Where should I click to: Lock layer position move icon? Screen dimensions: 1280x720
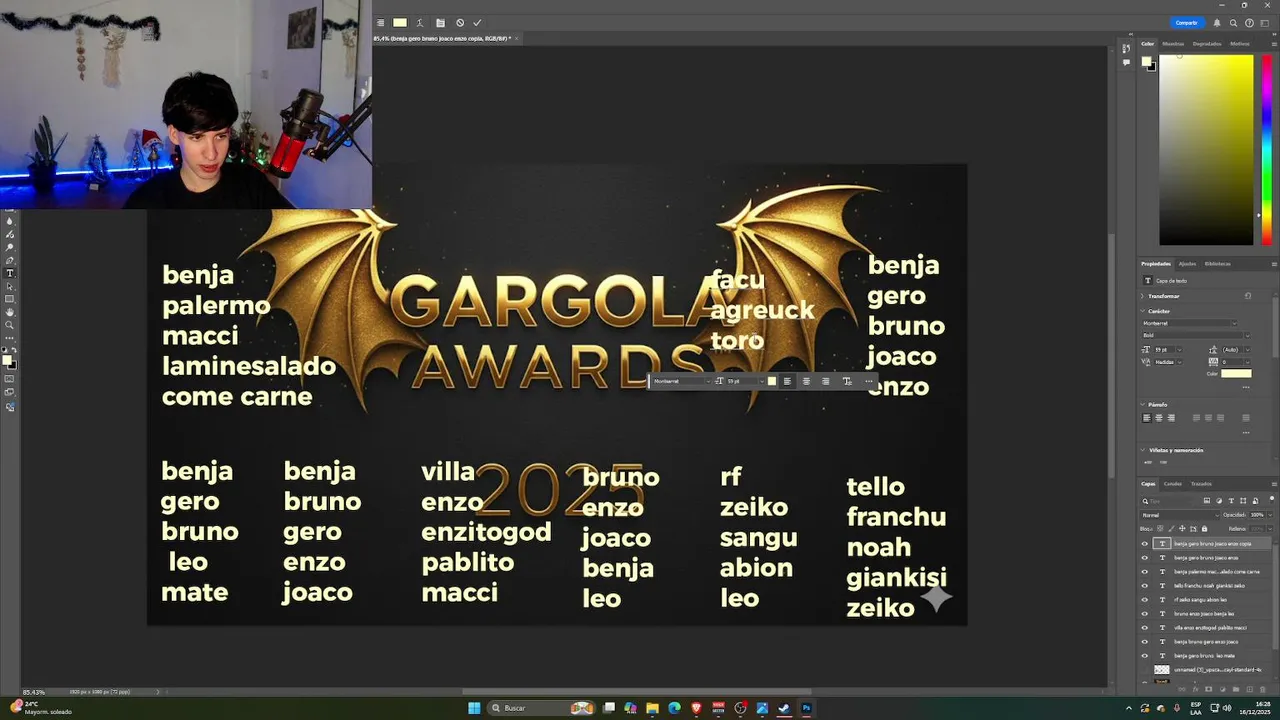[x=1182, y=528]
